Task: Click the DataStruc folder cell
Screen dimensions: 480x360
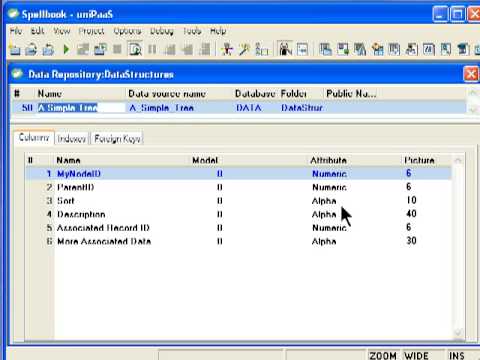Action: (x=302, y=108)
